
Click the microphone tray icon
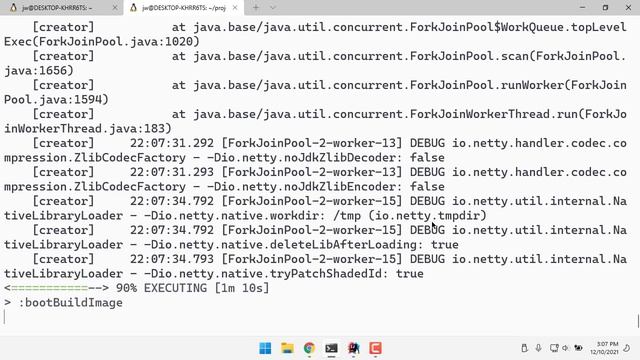(538, 348)
